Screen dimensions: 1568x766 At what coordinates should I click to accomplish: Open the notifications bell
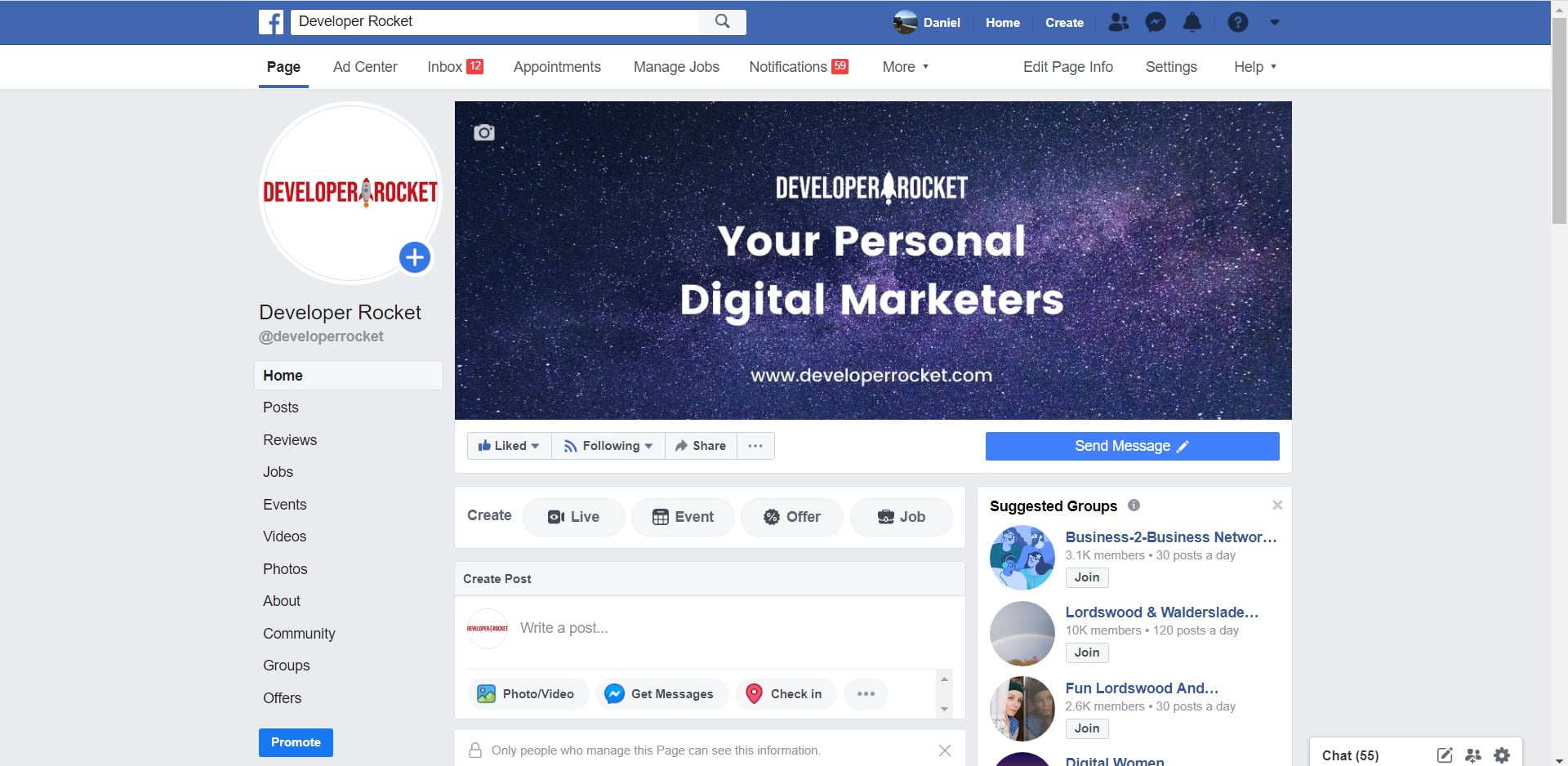click(x=1192, y=22)
